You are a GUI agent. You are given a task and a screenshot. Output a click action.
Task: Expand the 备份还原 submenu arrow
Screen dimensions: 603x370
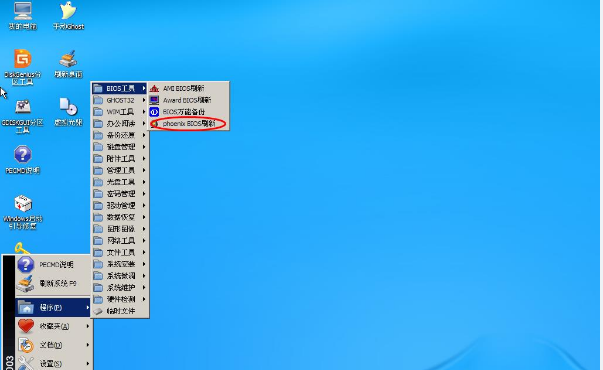144,135
